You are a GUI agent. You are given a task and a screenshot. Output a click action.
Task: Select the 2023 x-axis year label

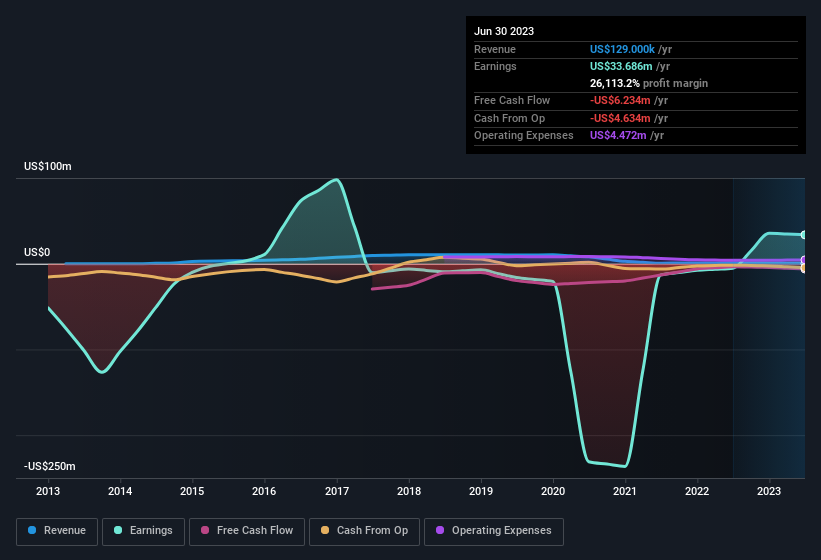[769, 491]
